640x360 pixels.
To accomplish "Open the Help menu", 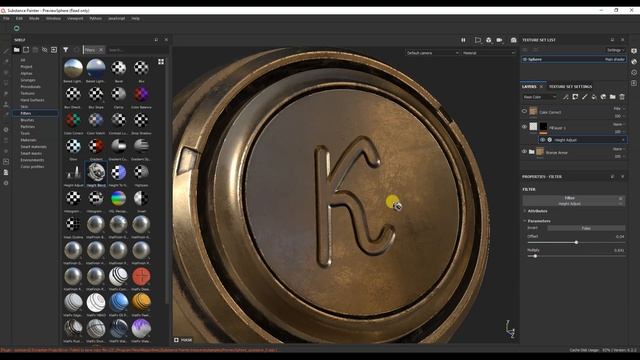I will coord(136,18).
